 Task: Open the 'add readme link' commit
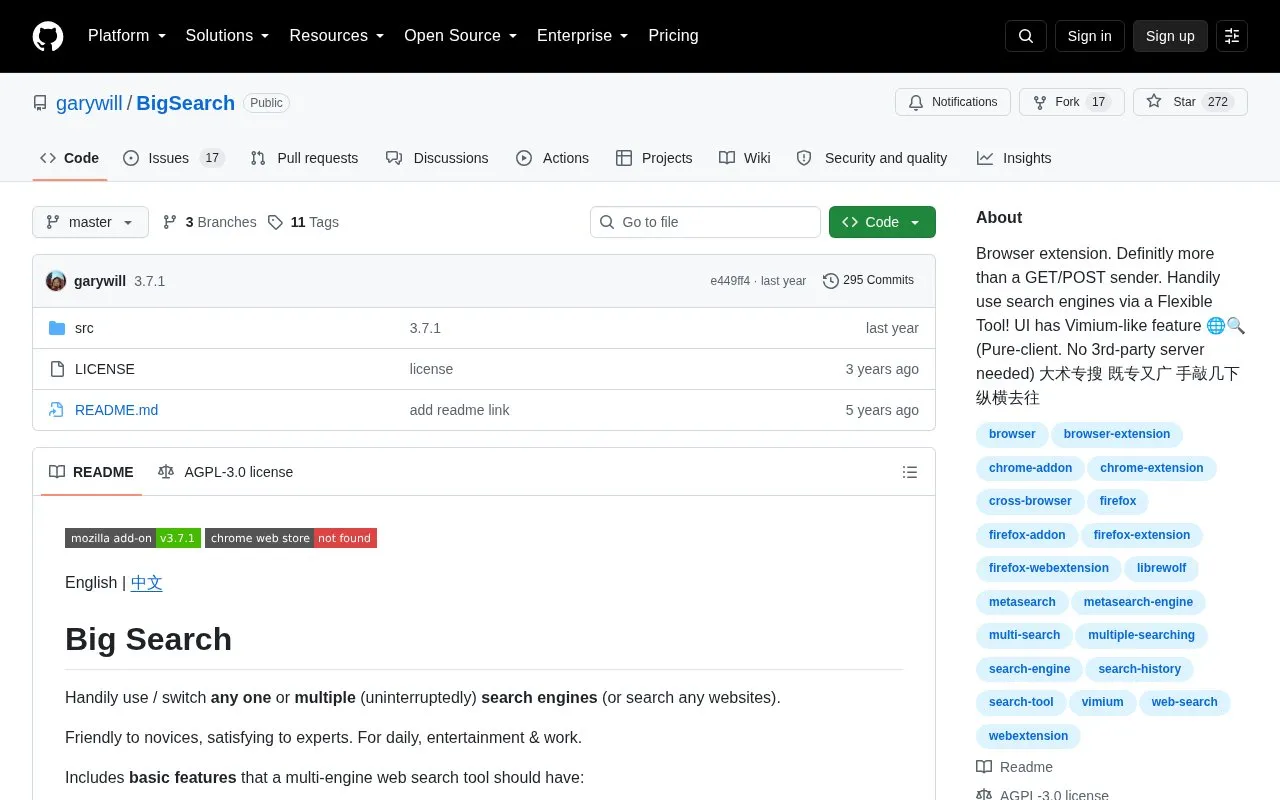pyautogui.click(x=460, y=410)
